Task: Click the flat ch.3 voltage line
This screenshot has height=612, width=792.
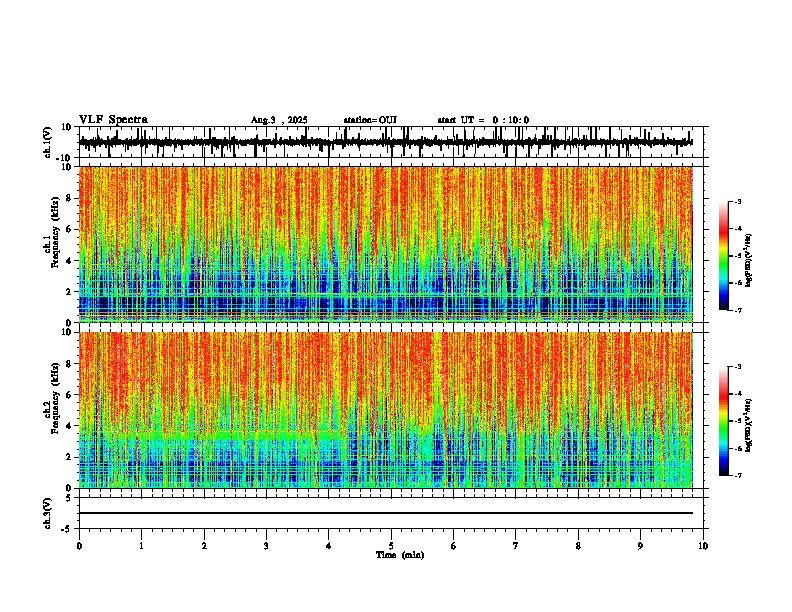Action: point(385,513)
